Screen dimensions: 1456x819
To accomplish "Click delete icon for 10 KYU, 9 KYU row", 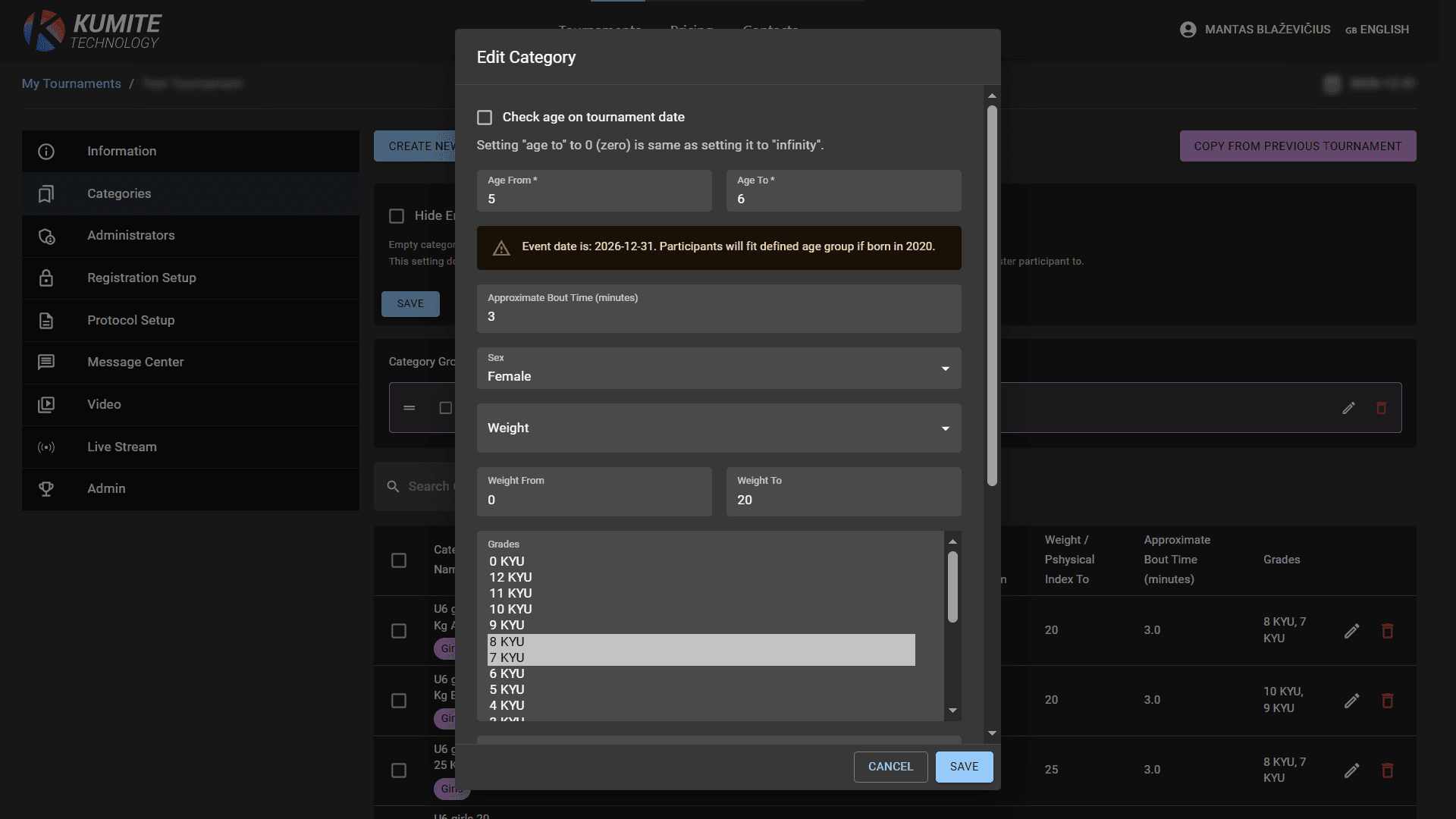I will (x=1387, y=701).
